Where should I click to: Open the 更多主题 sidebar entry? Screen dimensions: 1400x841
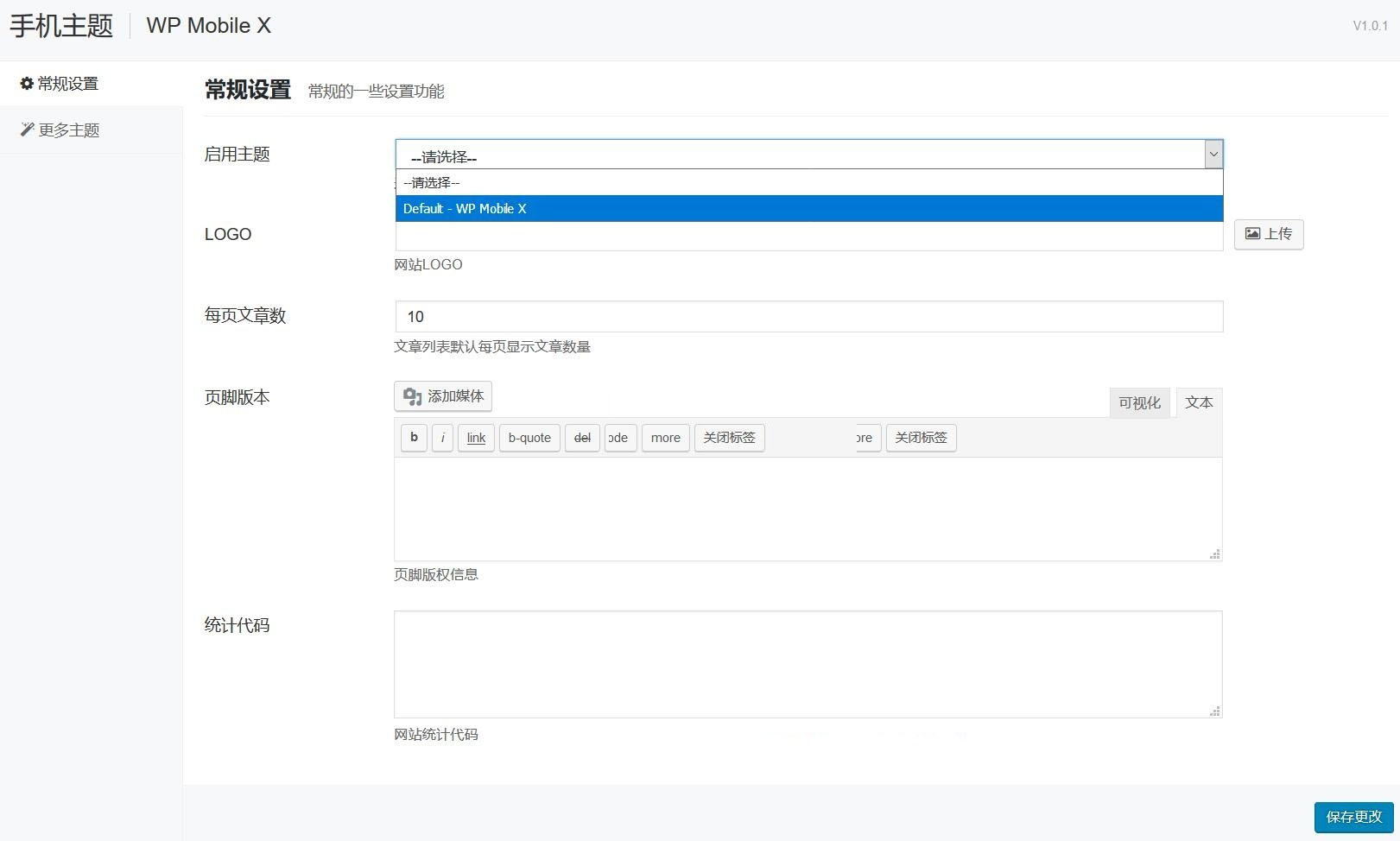(x=67, y=130)
